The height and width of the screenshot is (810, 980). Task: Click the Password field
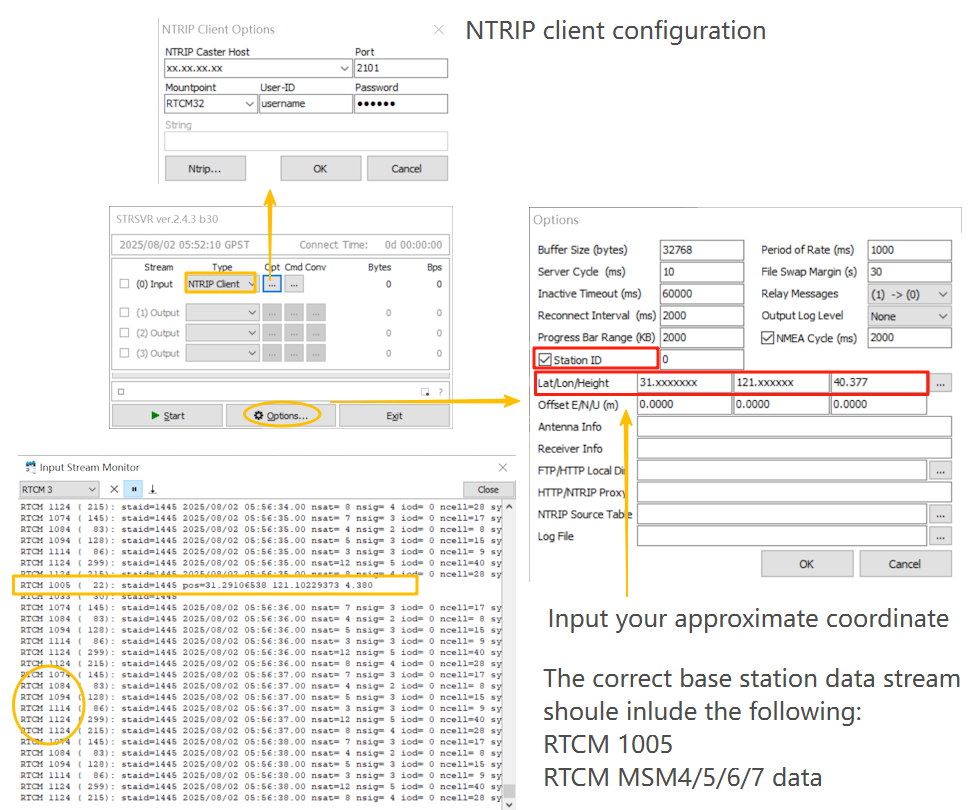click(x=401, y=104)
